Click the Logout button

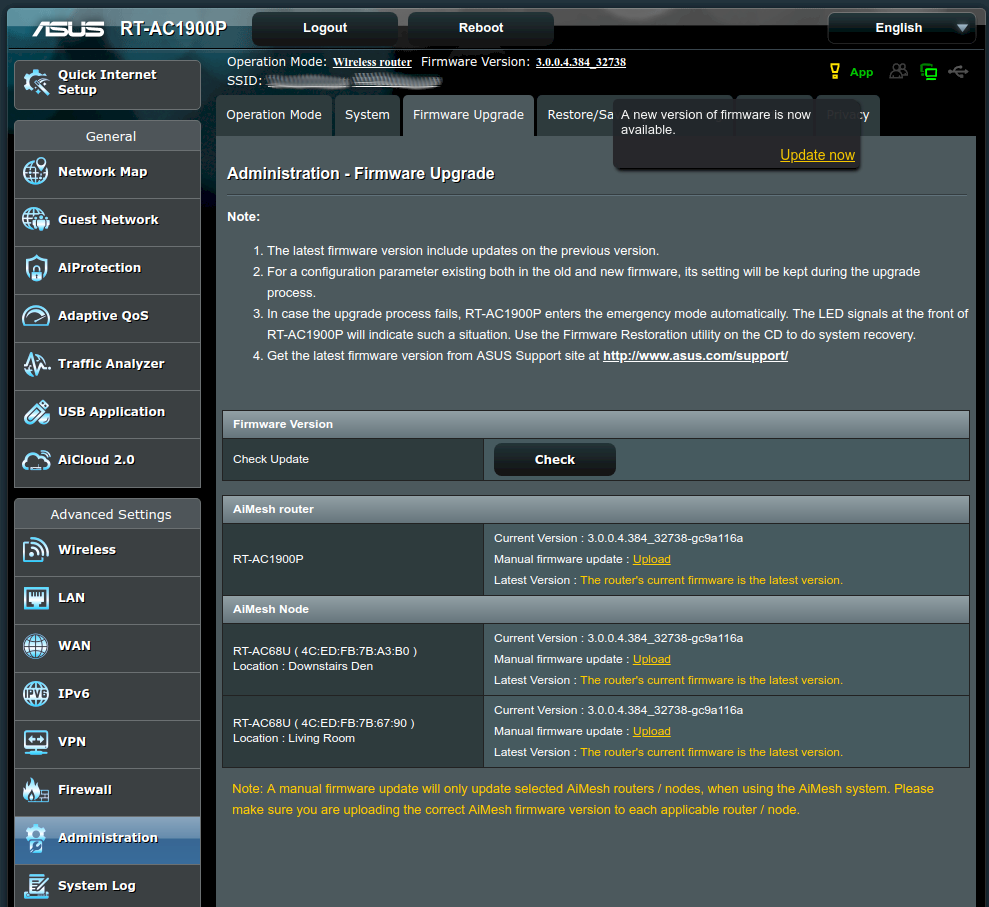click(325, 28)
